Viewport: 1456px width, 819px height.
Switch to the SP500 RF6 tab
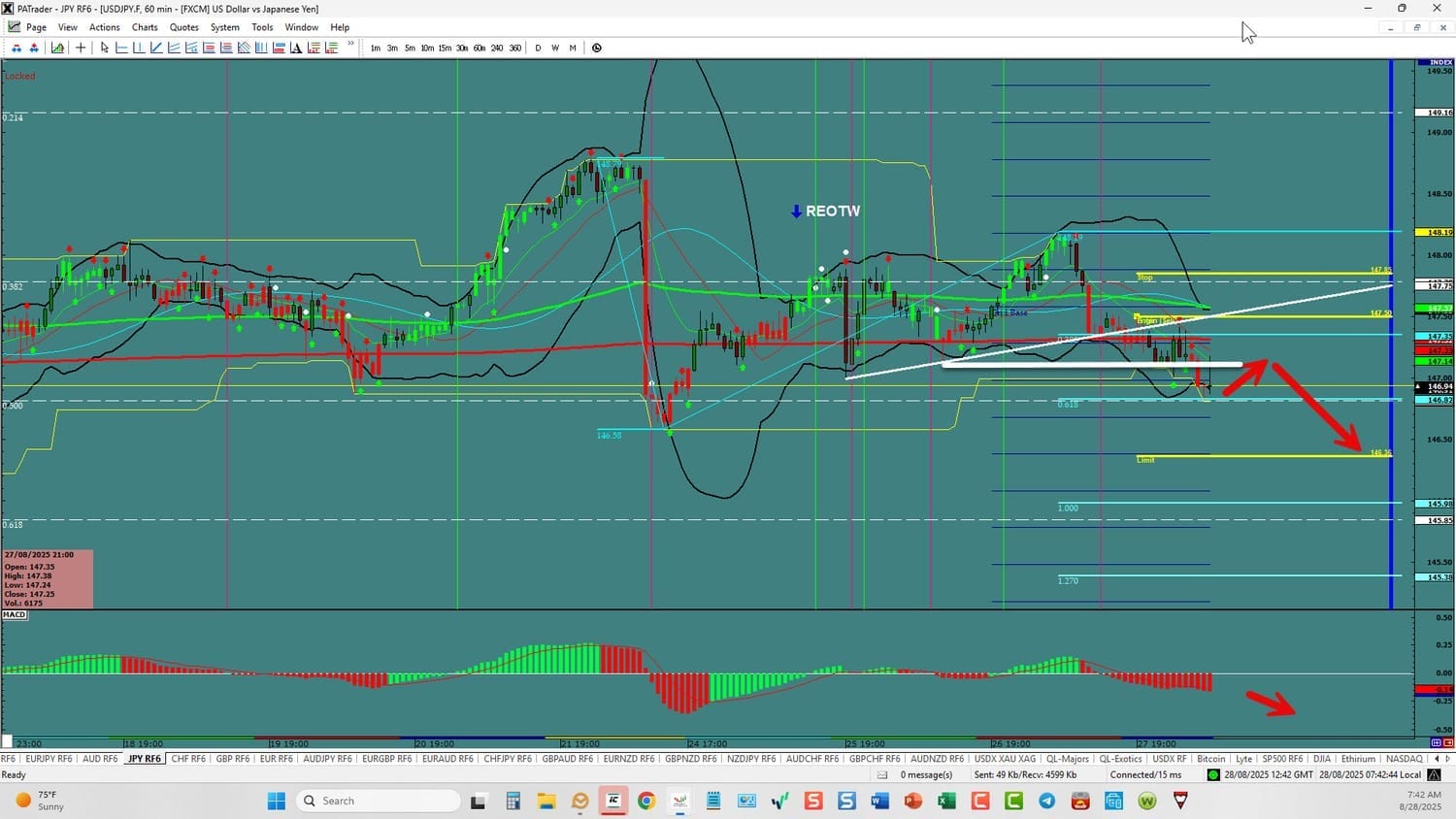point(1282,759)
